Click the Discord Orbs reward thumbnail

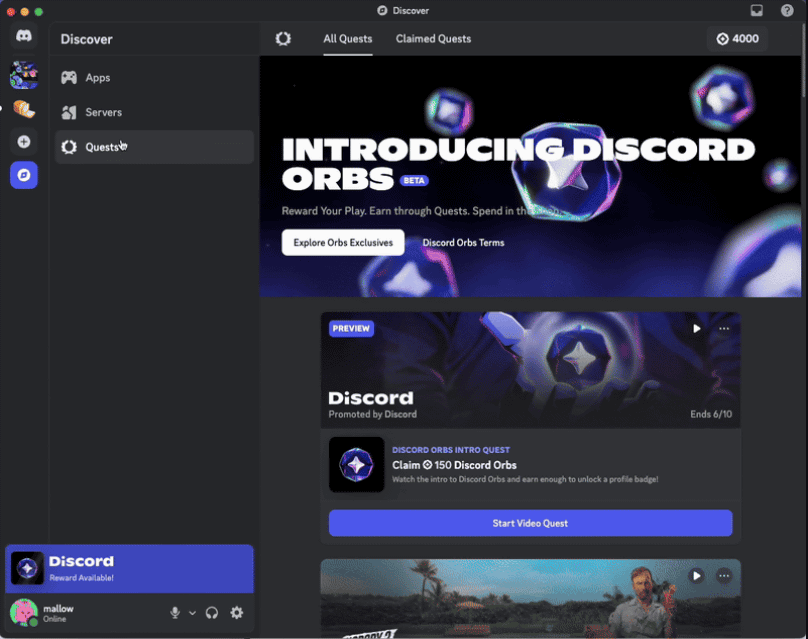357,465
